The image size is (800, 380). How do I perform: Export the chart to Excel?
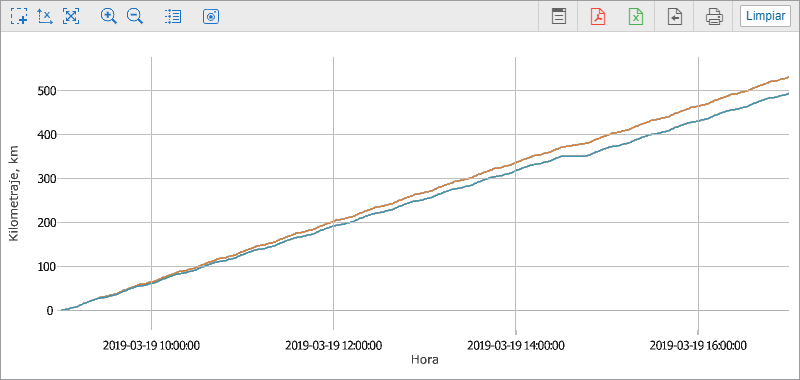(636, 16)
